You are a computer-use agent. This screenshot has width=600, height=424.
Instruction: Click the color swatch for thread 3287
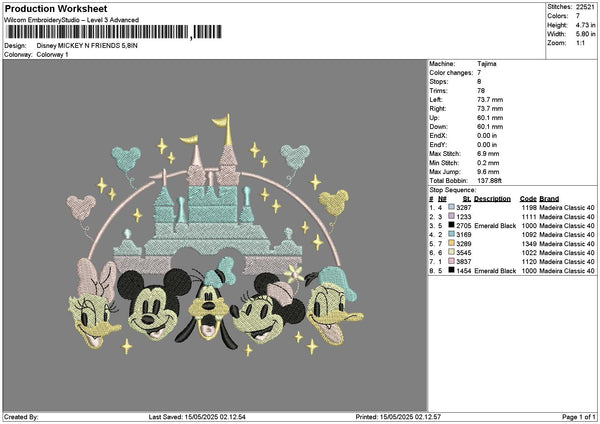(452, 207)
